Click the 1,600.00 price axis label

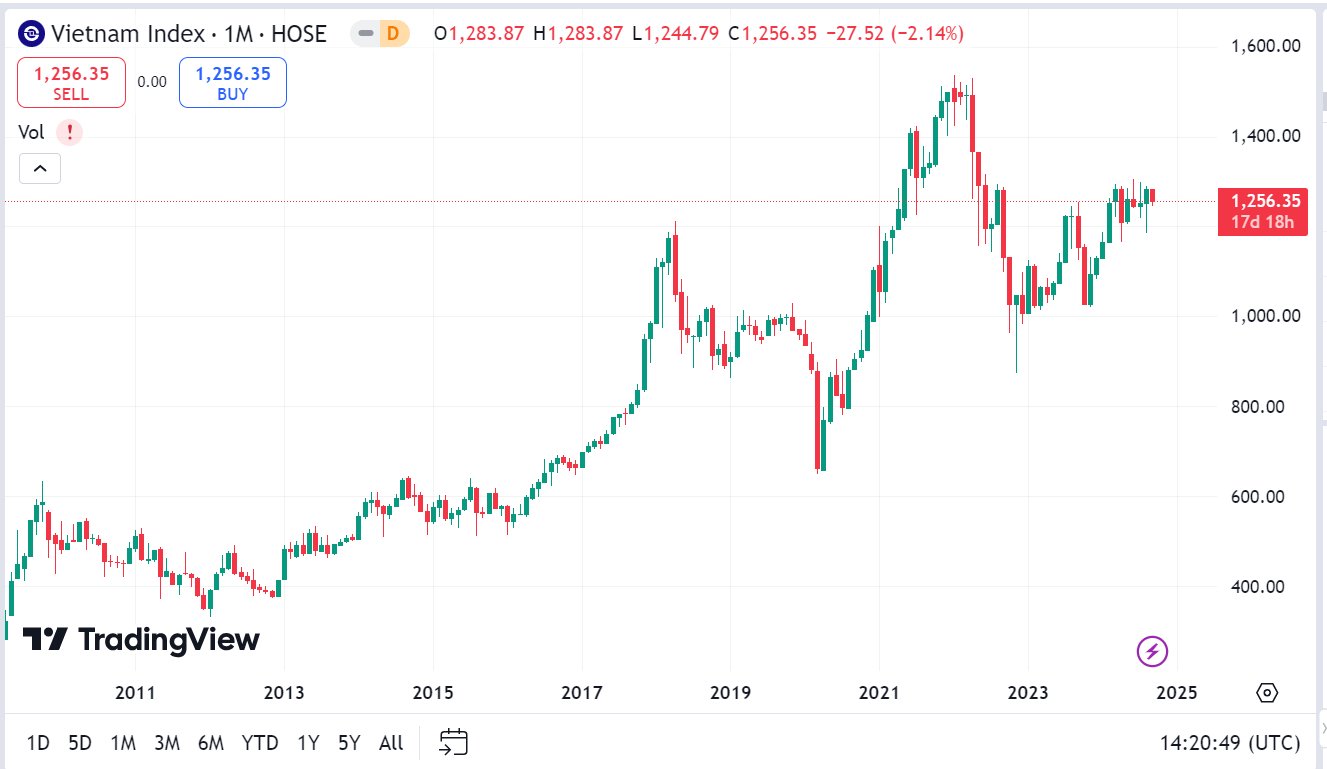click(x=1266, y=46)
